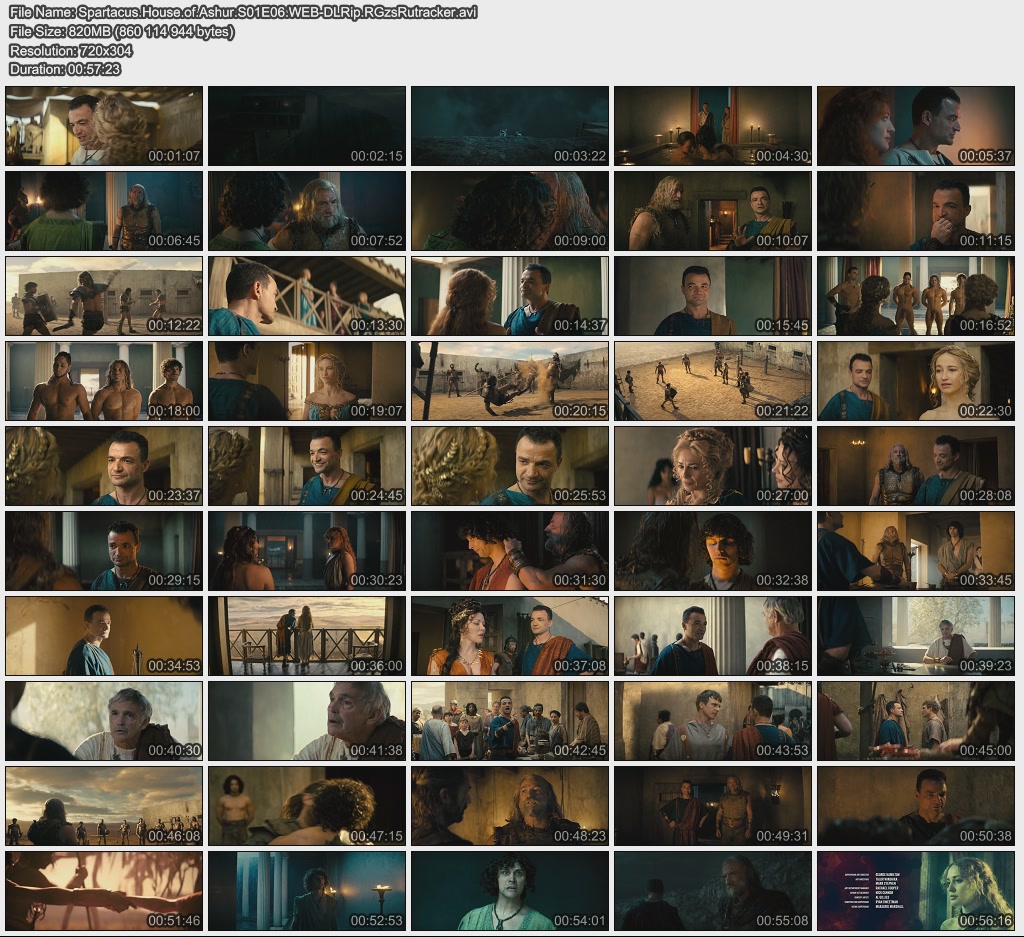Screen dimensions: 1024x937
Task: Click the 00:20:15 arena fight thumbnail
Action: coord(510,381)
